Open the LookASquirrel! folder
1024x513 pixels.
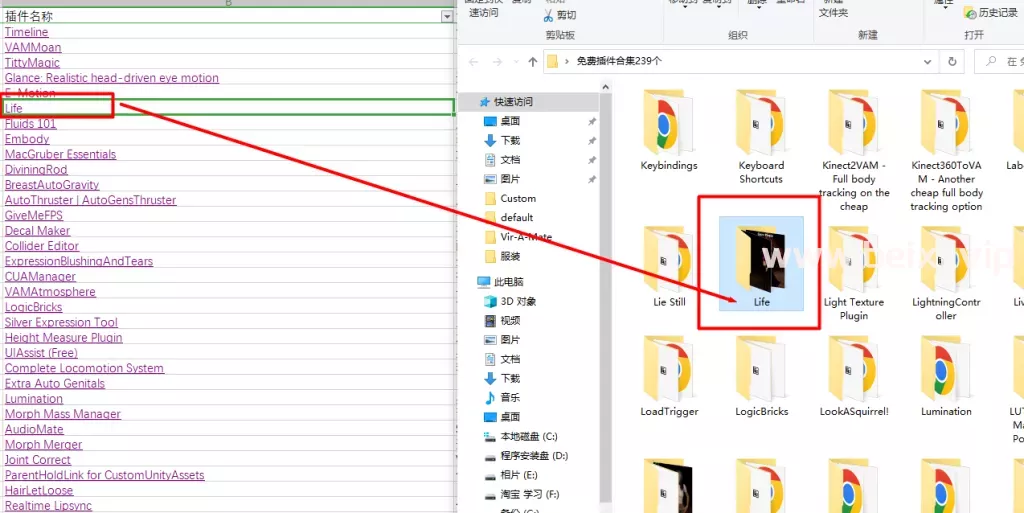coord(854,379)
